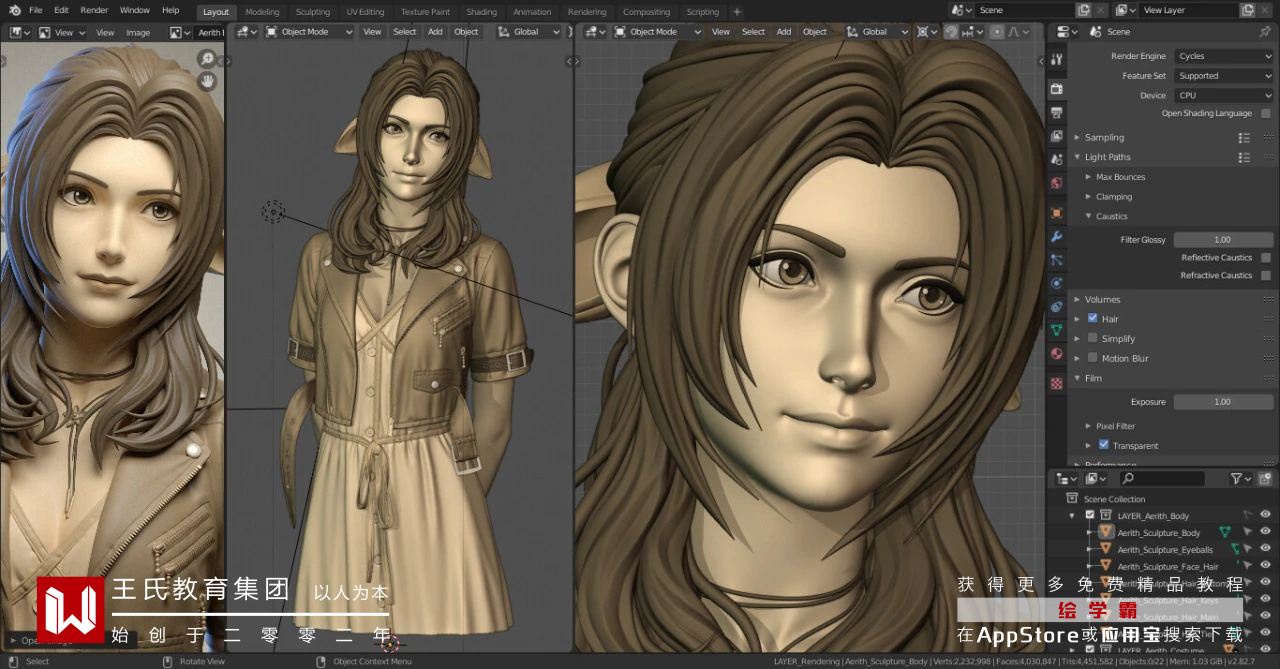This screenshot has height=669, width=1280.
Task: Adjust the Exposure value slider
Action: point(1223,402)
